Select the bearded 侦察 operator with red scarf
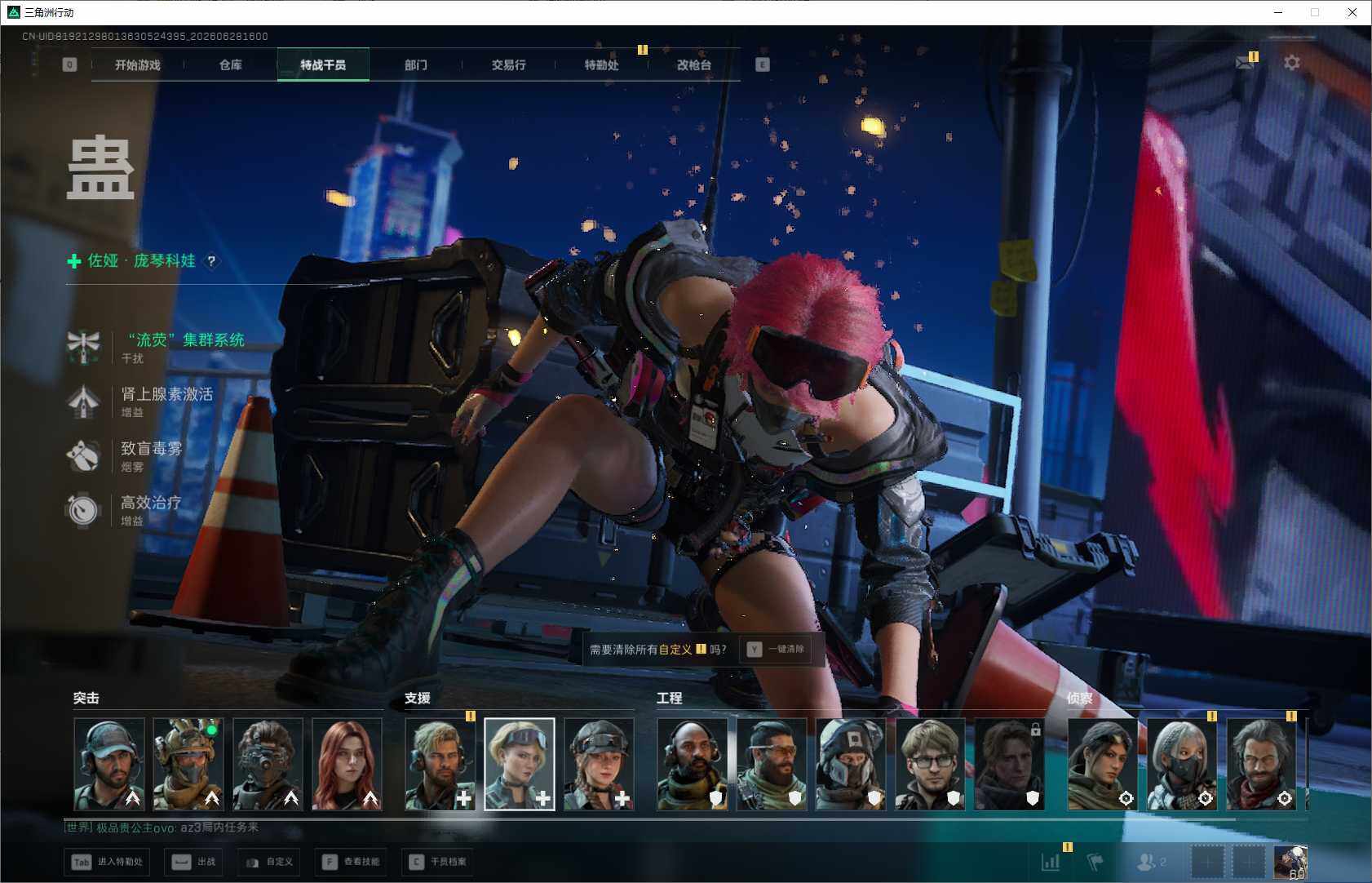Screen dimensions: 1372x883 pyautogui.click(x=1261, y=764)
